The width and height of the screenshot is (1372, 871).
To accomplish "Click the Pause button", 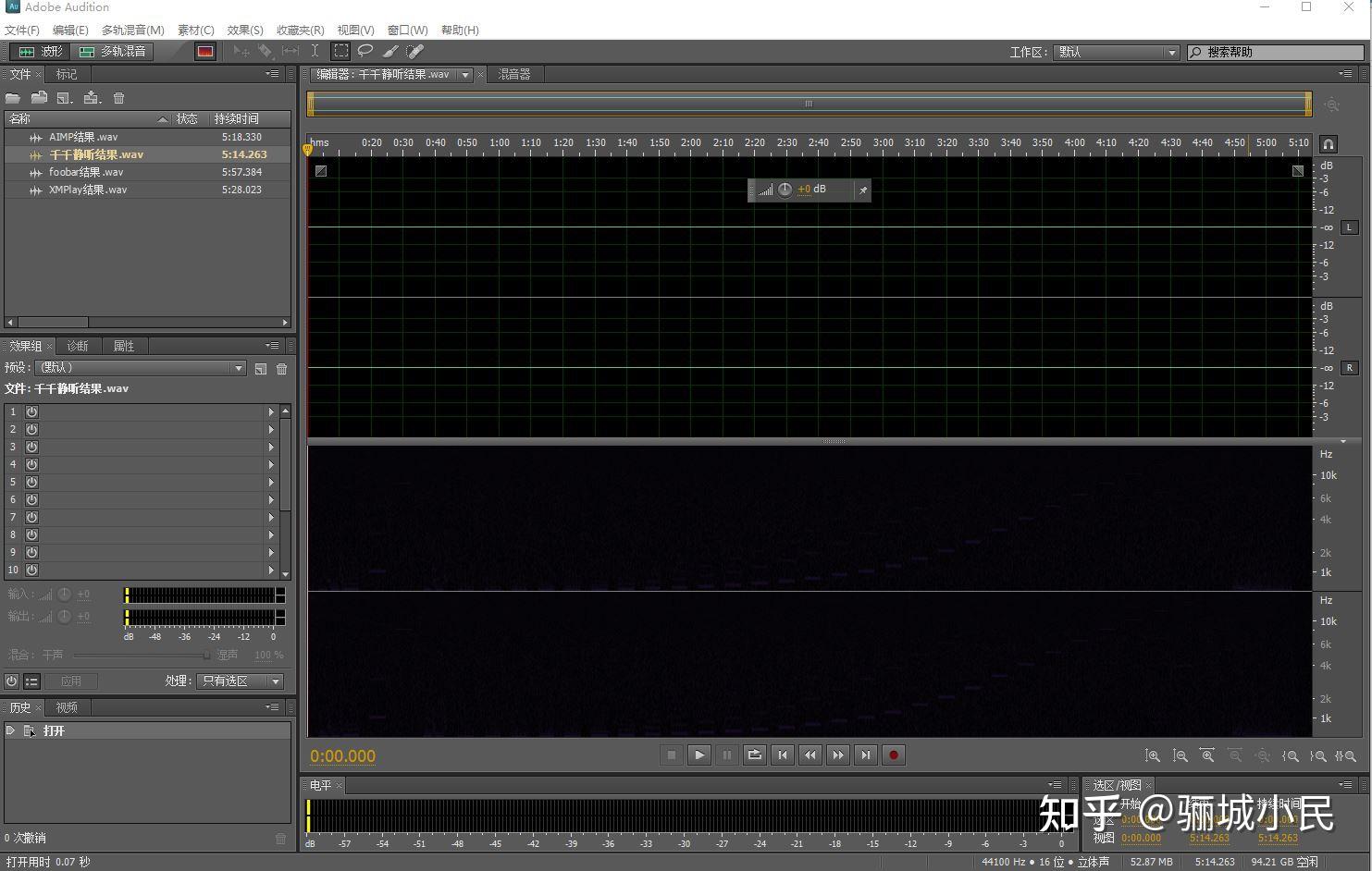I will [727, 754].
